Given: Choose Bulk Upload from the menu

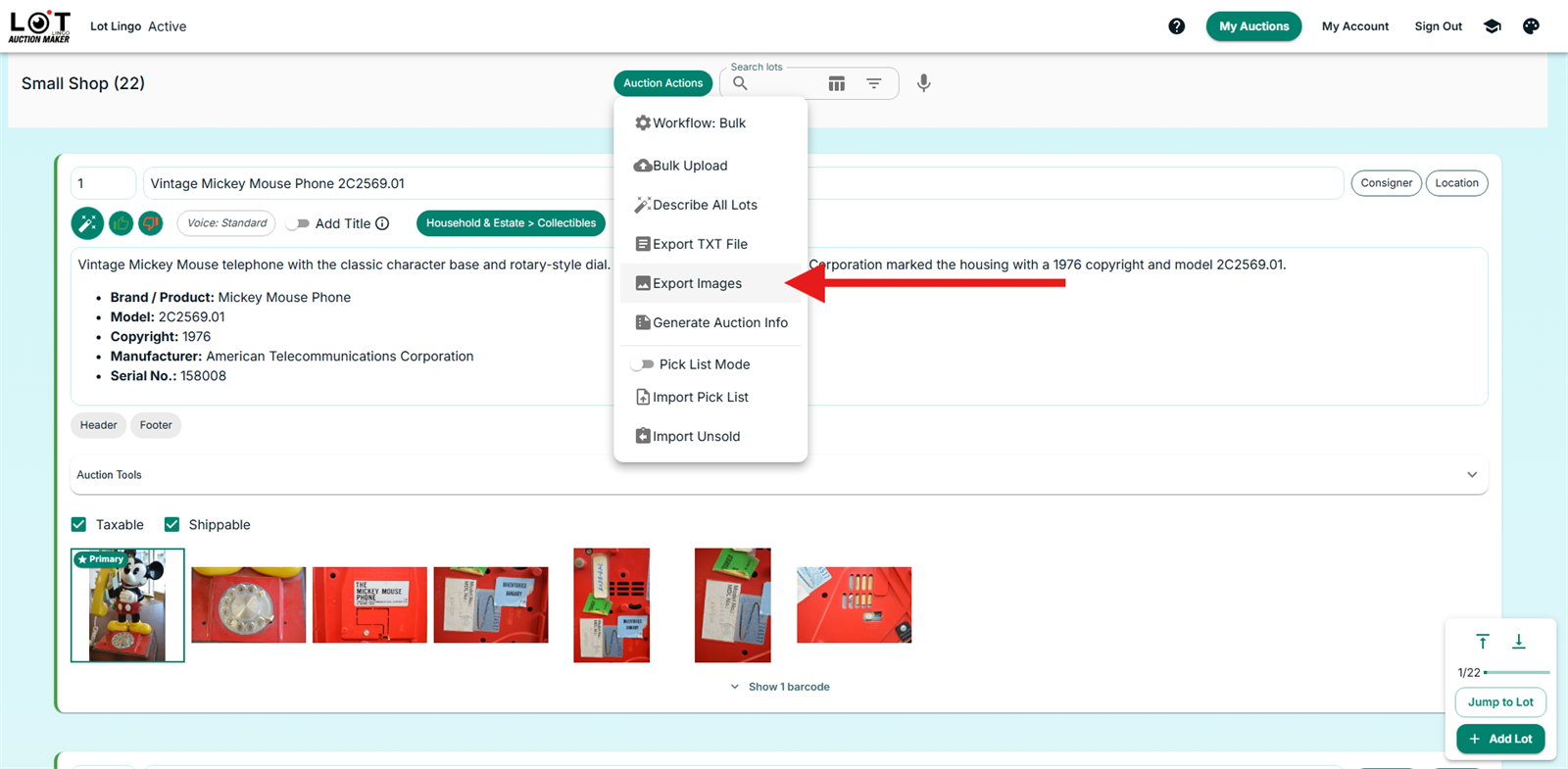Looking at the screenshot, I should (710, 166).
